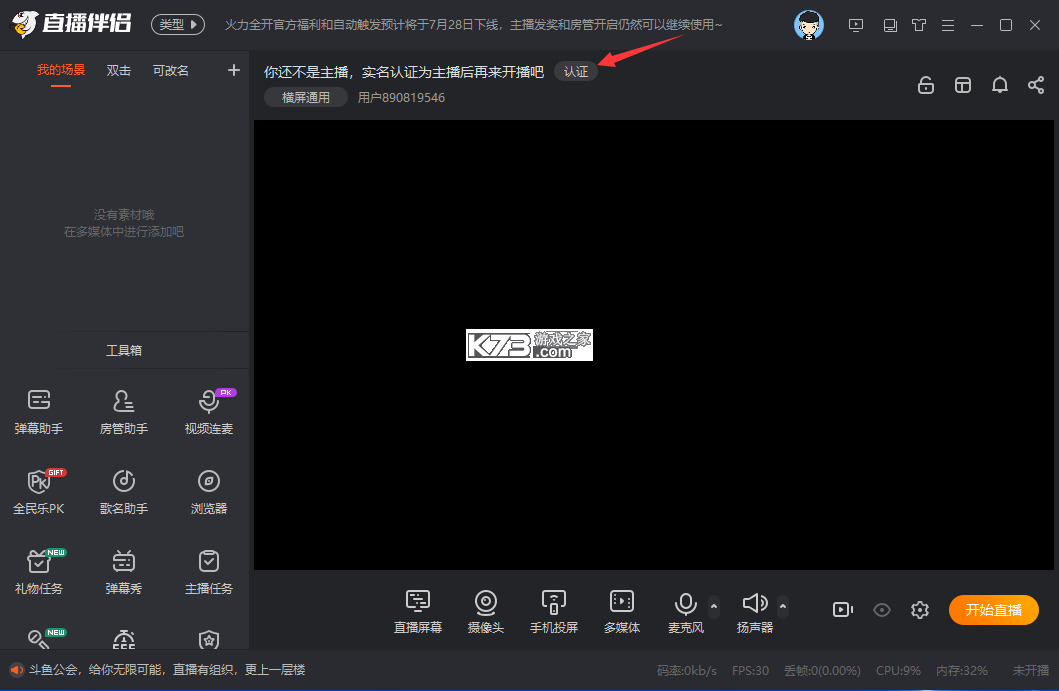Add 多媒体 source
Screen dimensions: 1059x691
pos(621,611)
